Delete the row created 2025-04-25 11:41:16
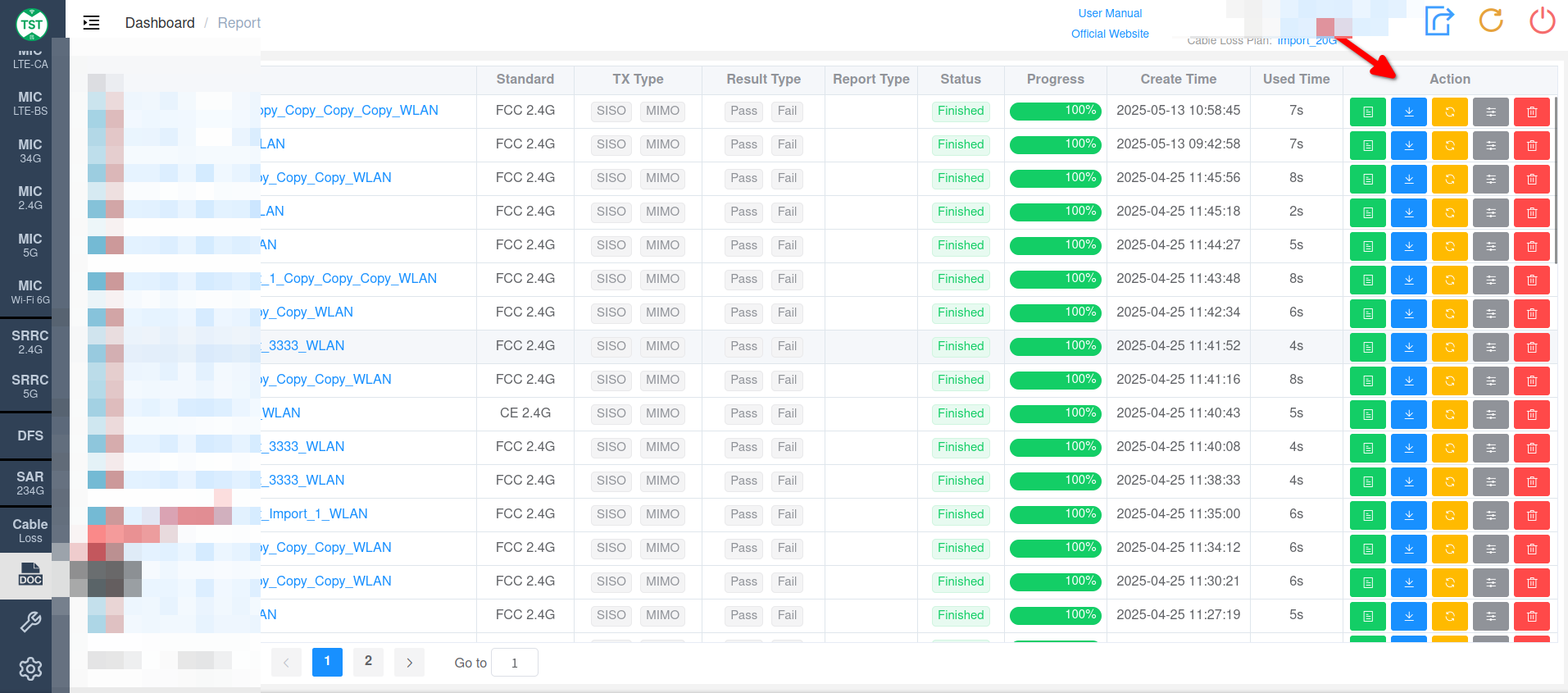 pyautogui.click(x=1531, y=381)
